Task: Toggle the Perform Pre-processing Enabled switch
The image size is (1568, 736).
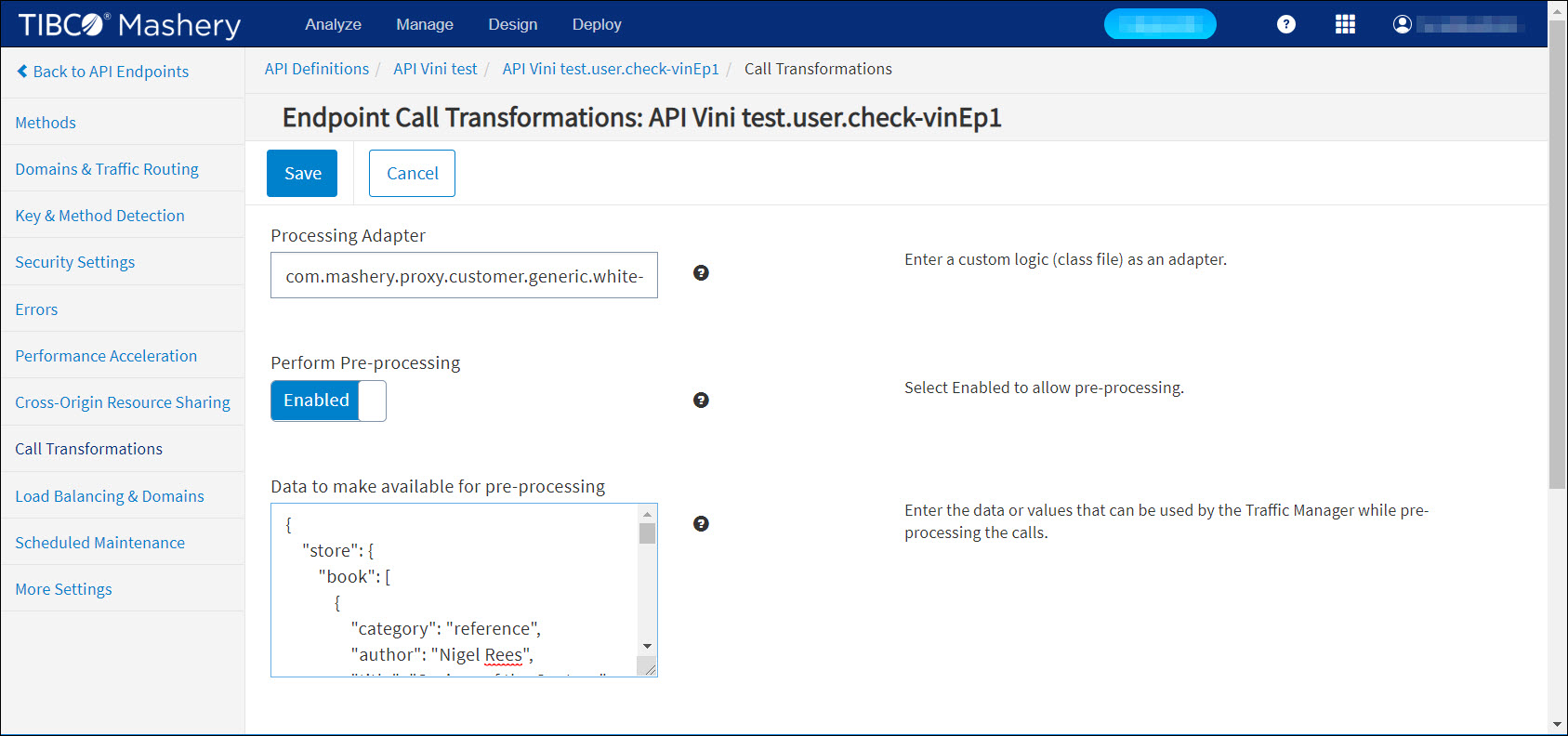Action: pyautogui.click(x=328, y=401)
